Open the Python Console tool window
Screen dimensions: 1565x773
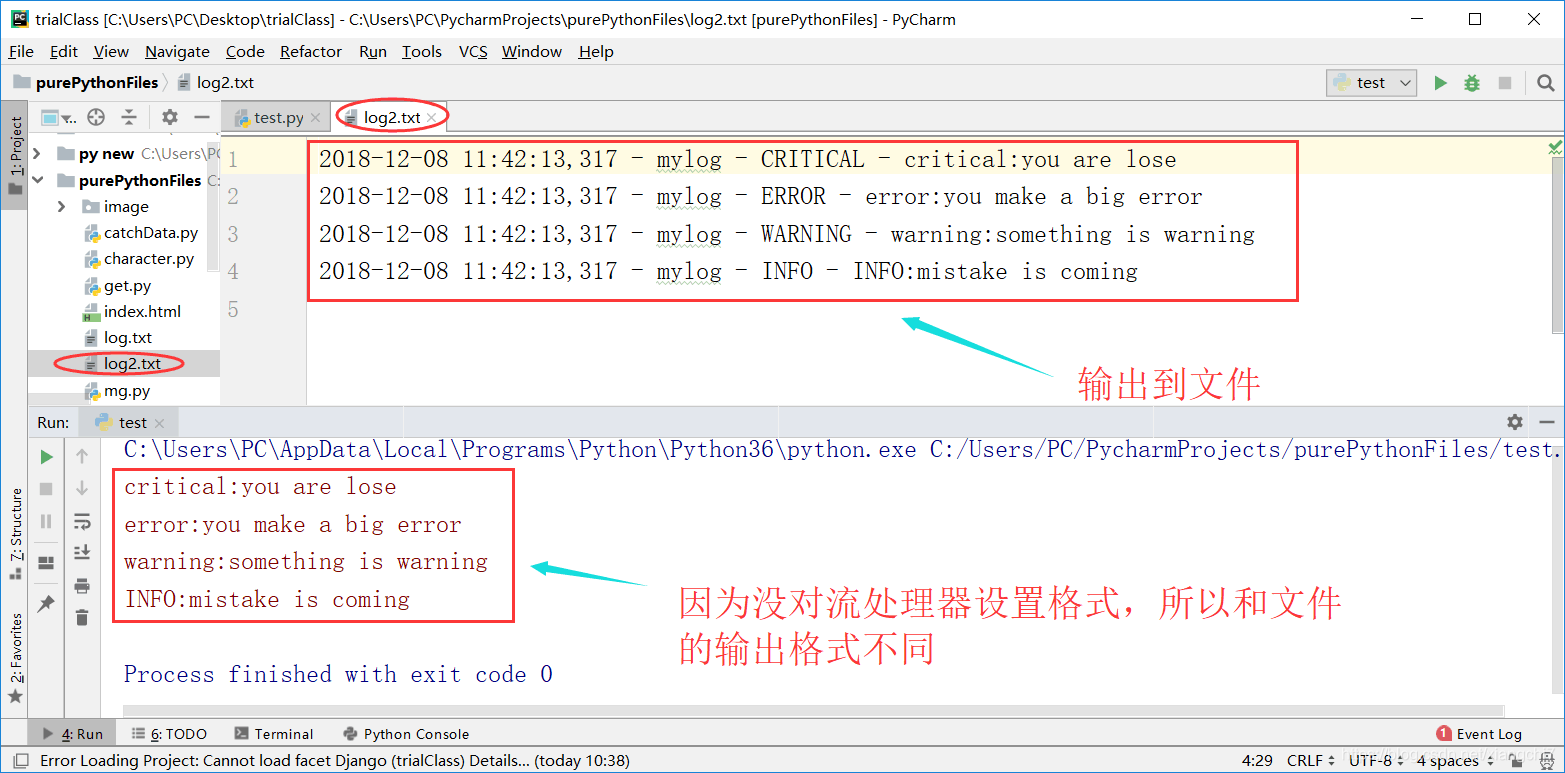[406, 734]
